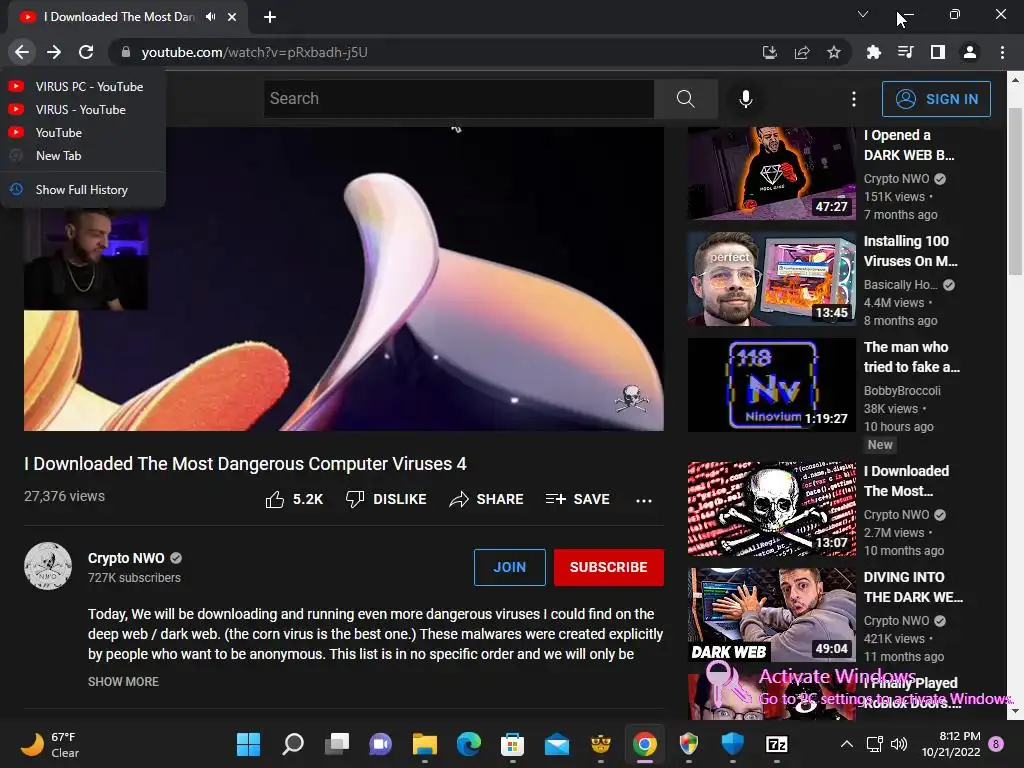Show hidden tray icons chevron
1024x768 pixels.
coord(846,744)
